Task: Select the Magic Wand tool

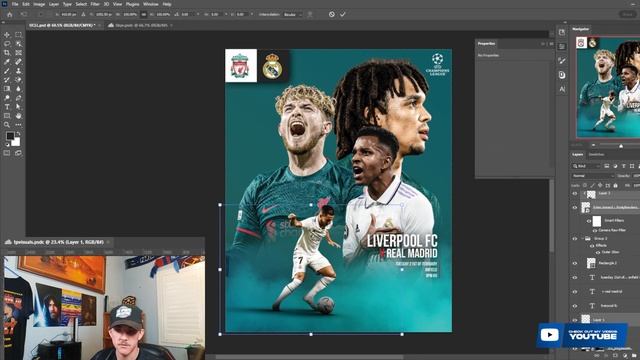Action: [x=18, y=44]
